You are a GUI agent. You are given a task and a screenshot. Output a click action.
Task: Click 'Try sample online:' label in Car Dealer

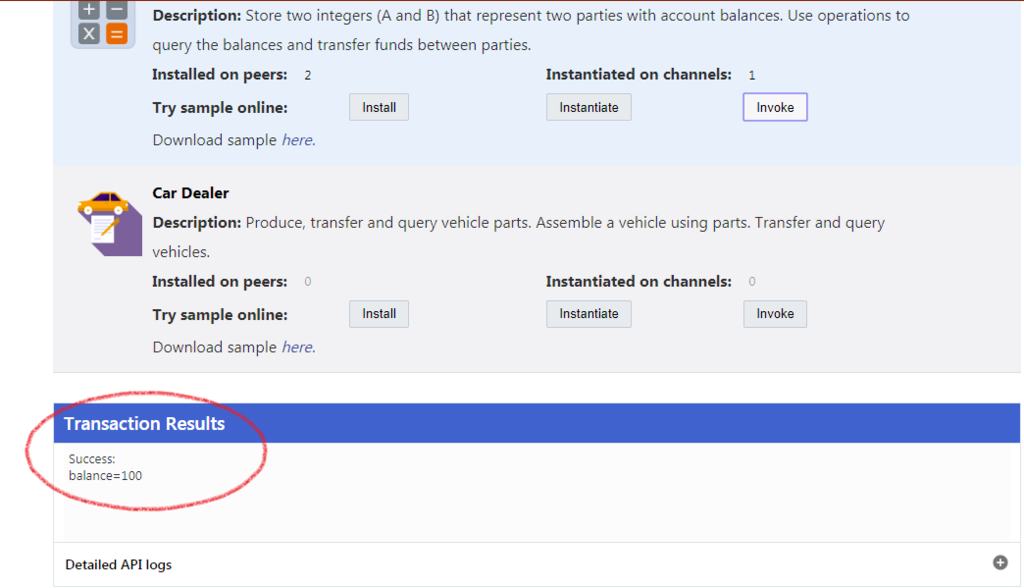pos(219,315)
